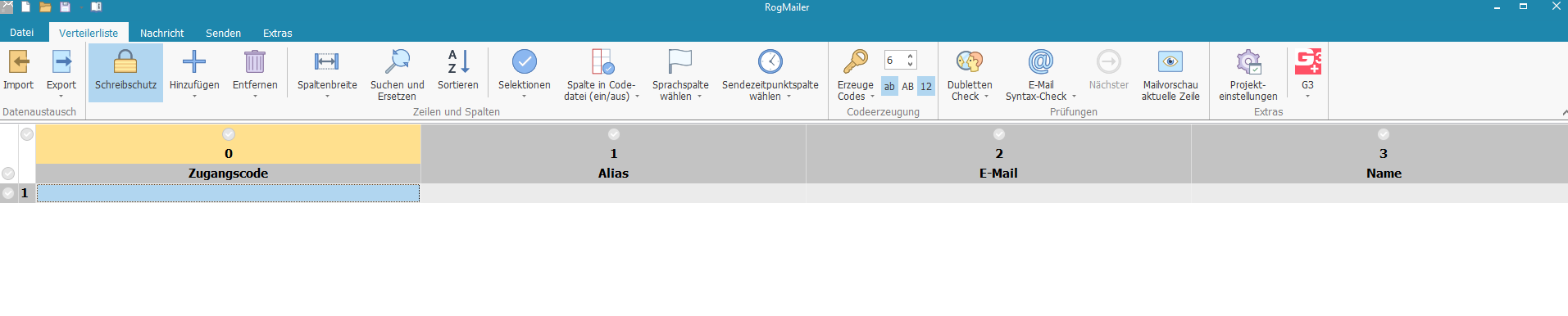Click the Entfernen trash icon

[x=255, y=62]
